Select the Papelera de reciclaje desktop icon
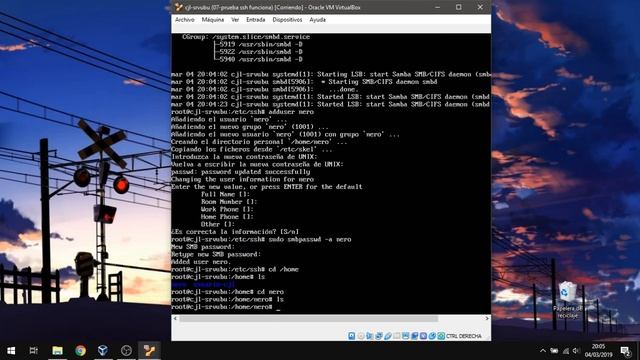 (568, 300)
